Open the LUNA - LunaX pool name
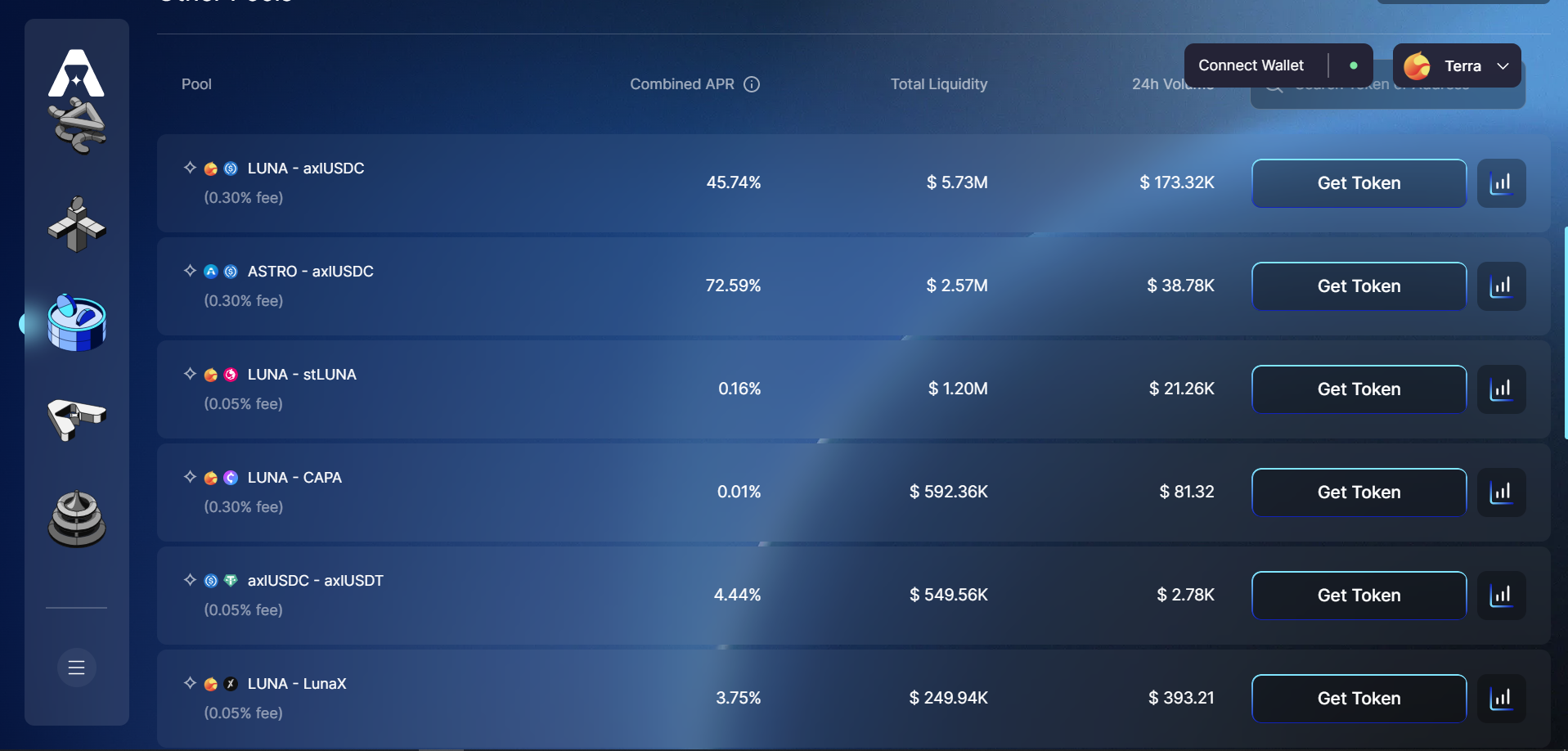 point(297,683)
